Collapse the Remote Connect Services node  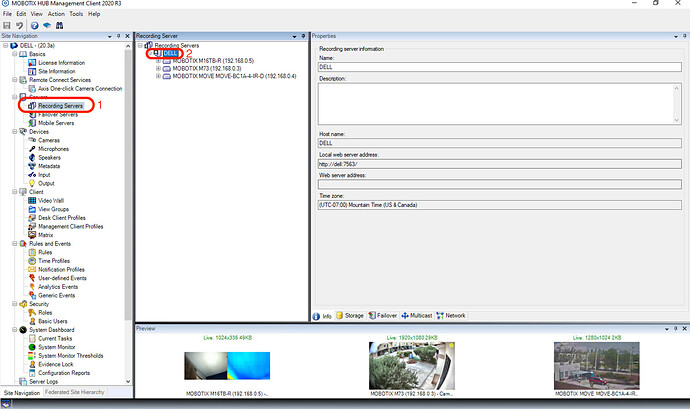pyautogui.click(x=15, y=80)
